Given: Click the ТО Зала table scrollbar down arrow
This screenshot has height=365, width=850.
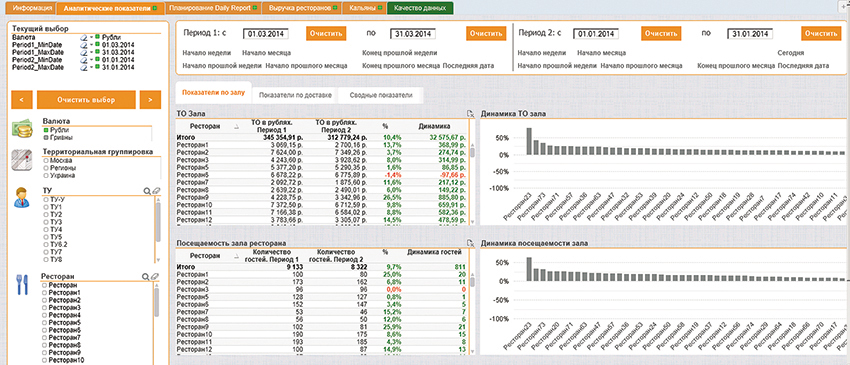Looking at the screenshot, I should [x=472, y=222].
